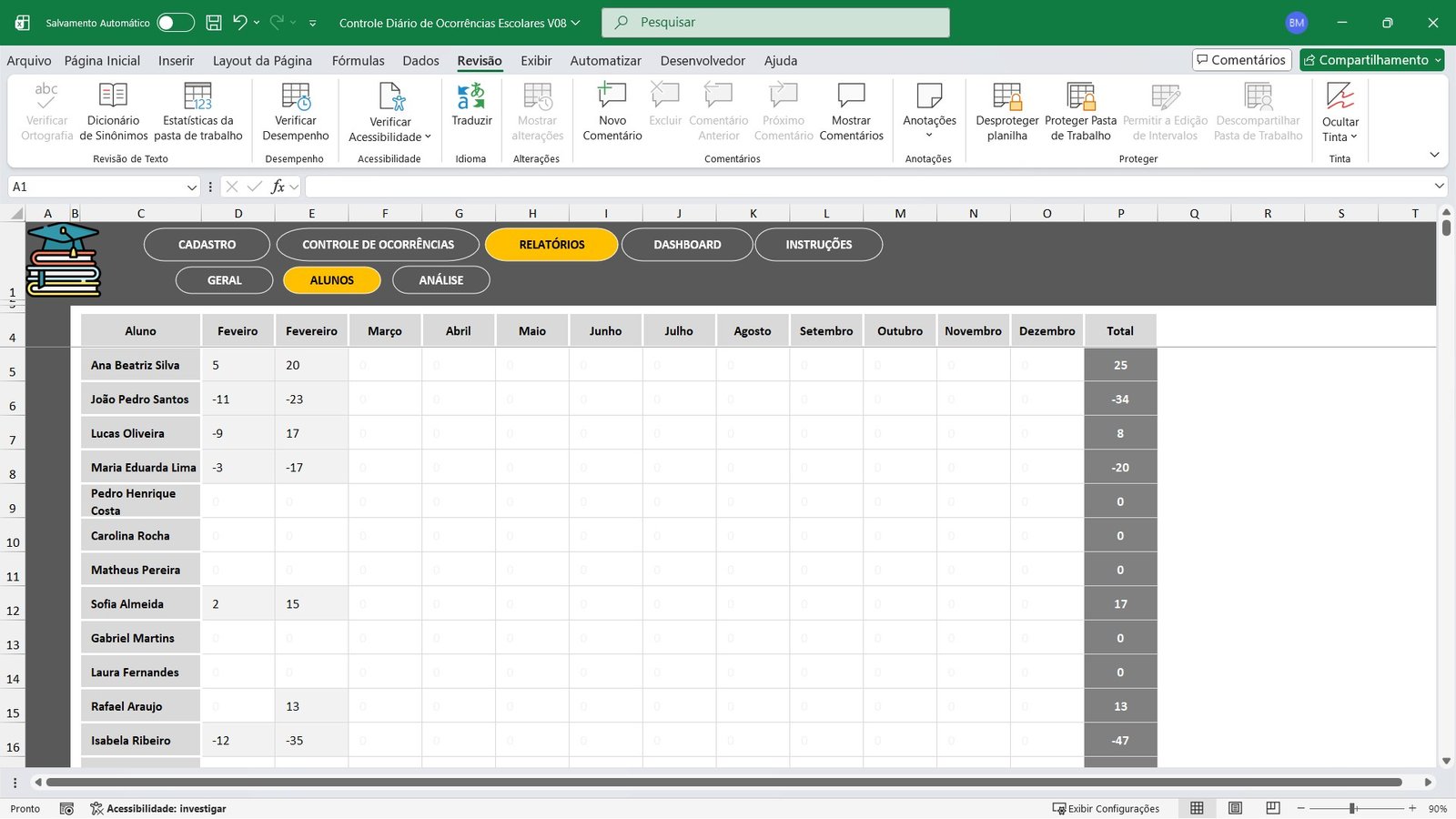
Task: Select Proteger Pasta de Trabalho
Action: (x=1080, y=96)
